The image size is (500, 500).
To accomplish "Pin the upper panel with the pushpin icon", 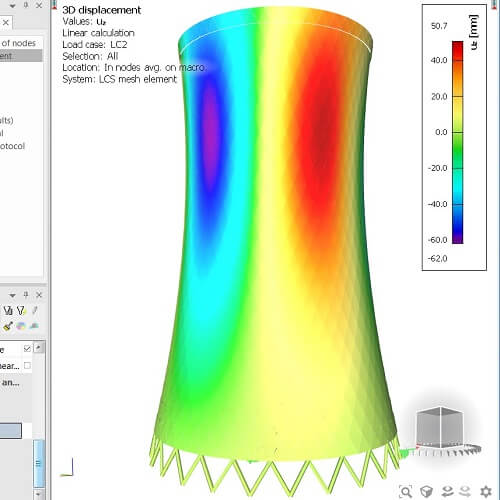I will [26, 5].
